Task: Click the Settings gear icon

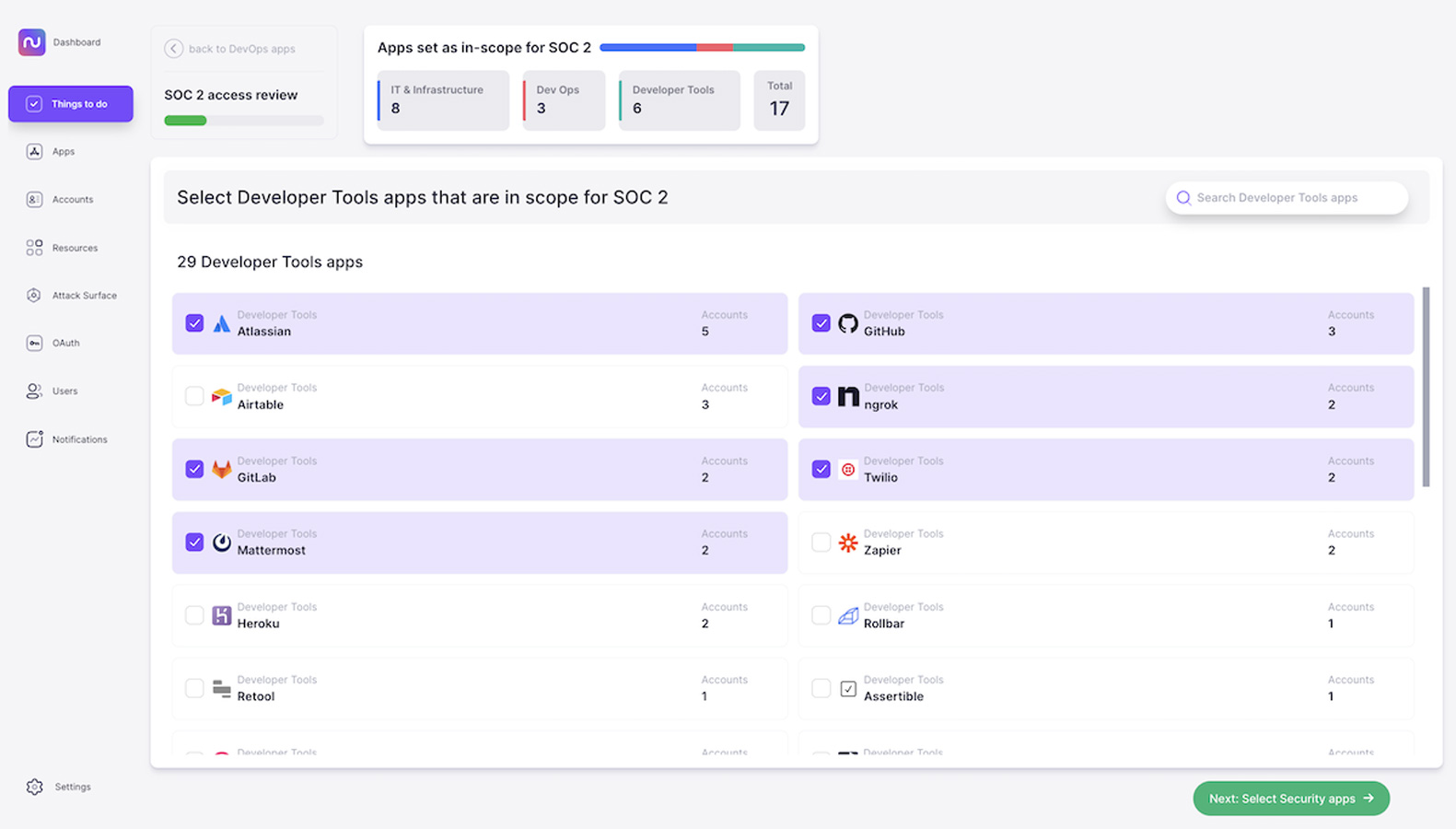Action: click(35, 787)
